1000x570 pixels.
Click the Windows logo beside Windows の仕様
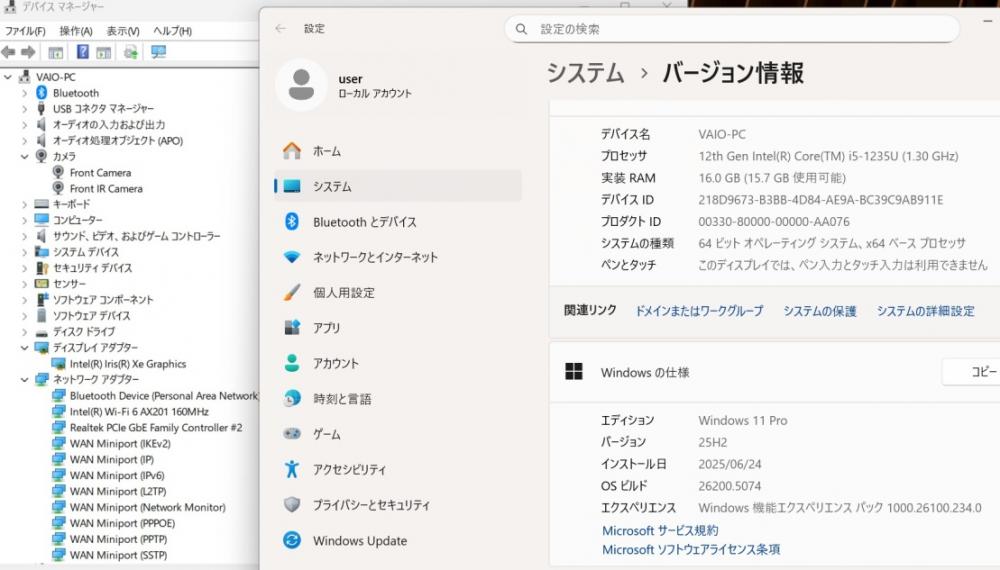pos(574,372)
